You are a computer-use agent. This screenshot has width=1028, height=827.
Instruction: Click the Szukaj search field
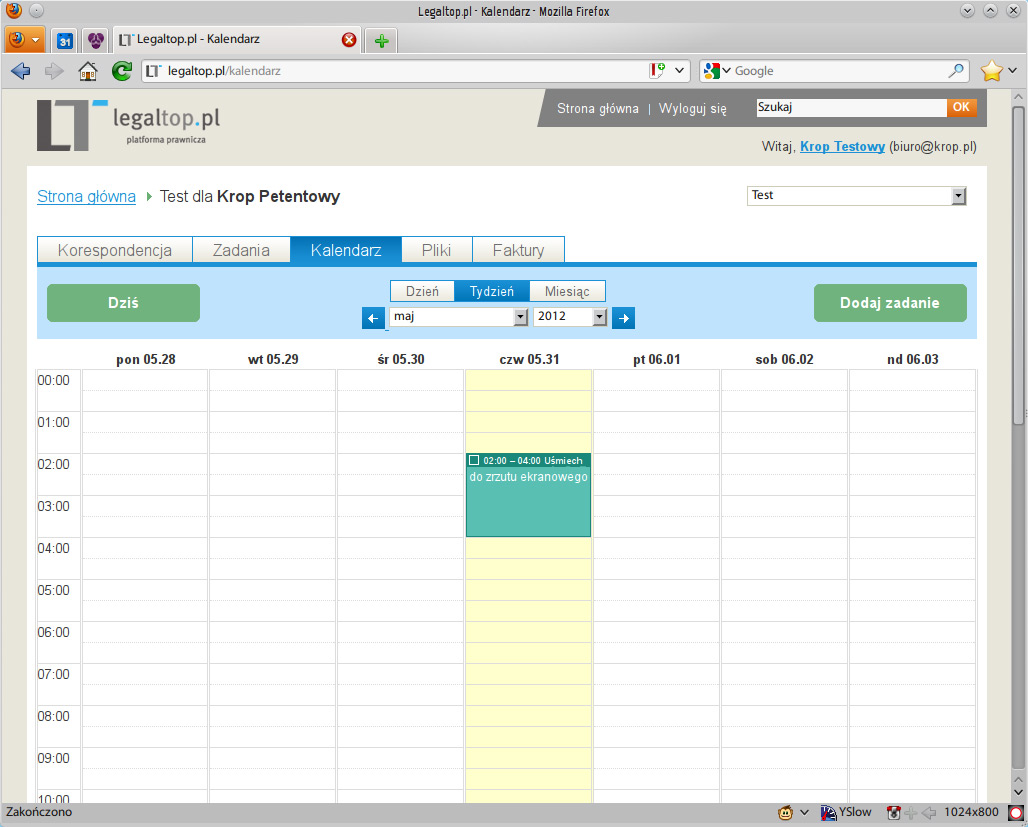pos(850,107)
